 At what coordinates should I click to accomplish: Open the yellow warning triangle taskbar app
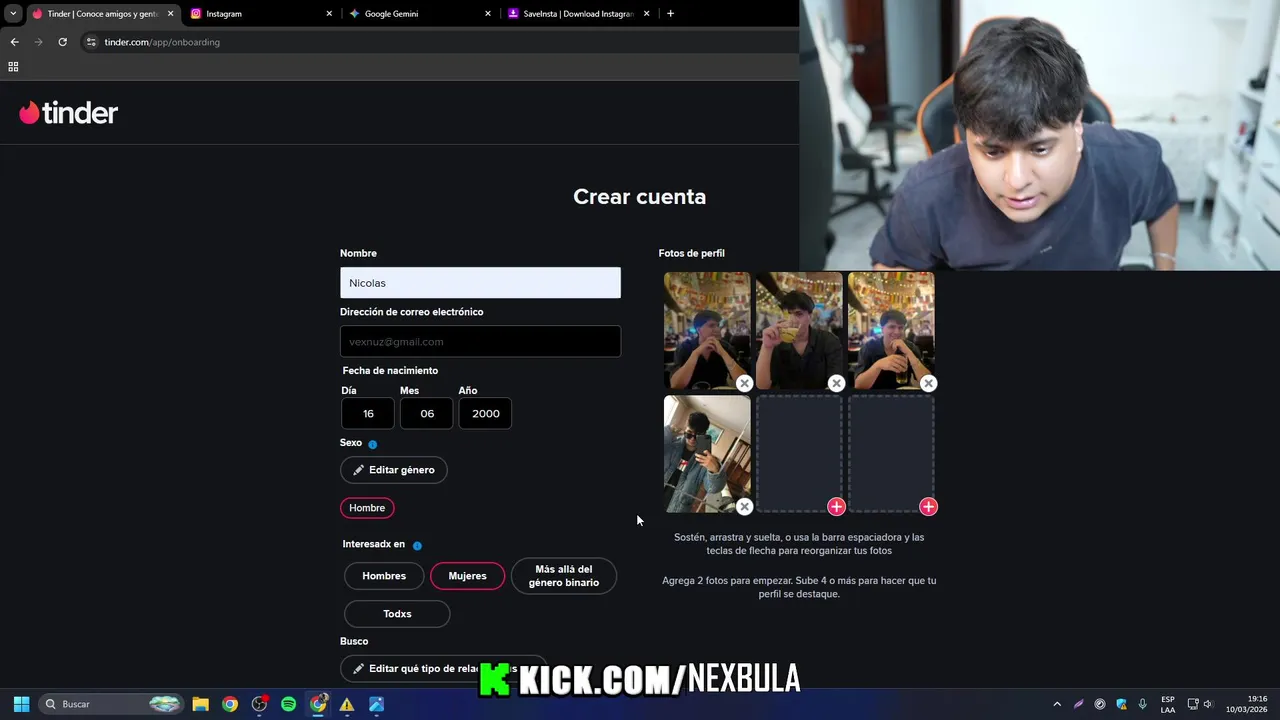pos(347,704)
